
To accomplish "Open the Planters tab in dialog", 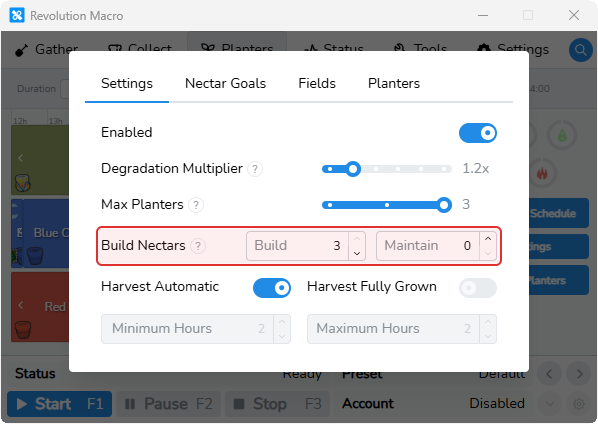I will click(394, 84).
